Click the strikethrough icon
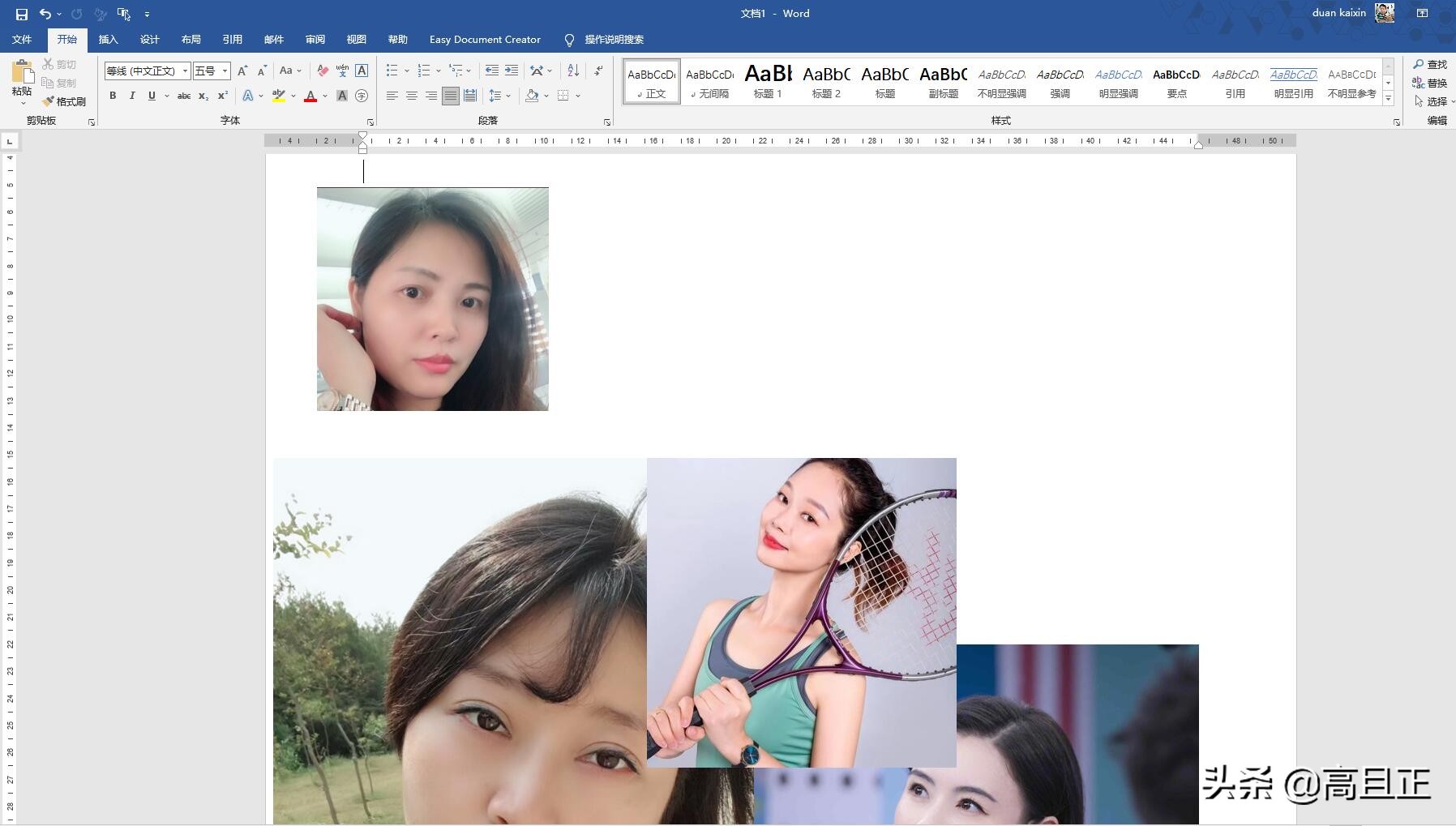Viewport: 1456px width, 826px height. (x=184, y=96)
